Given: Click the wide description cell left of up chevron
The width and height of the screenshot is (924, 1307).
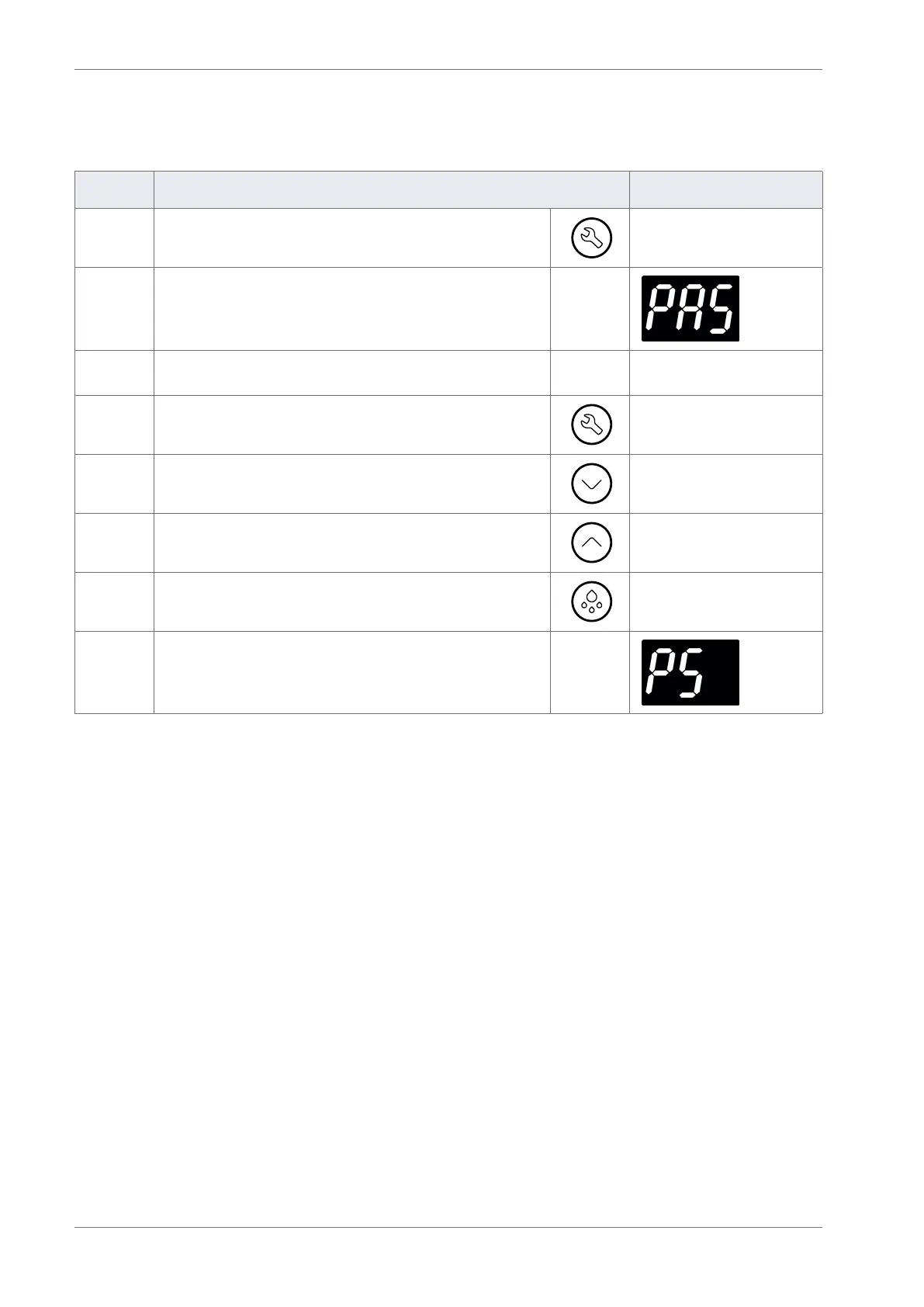Looking at the screenshot, I should coord(352,543).
